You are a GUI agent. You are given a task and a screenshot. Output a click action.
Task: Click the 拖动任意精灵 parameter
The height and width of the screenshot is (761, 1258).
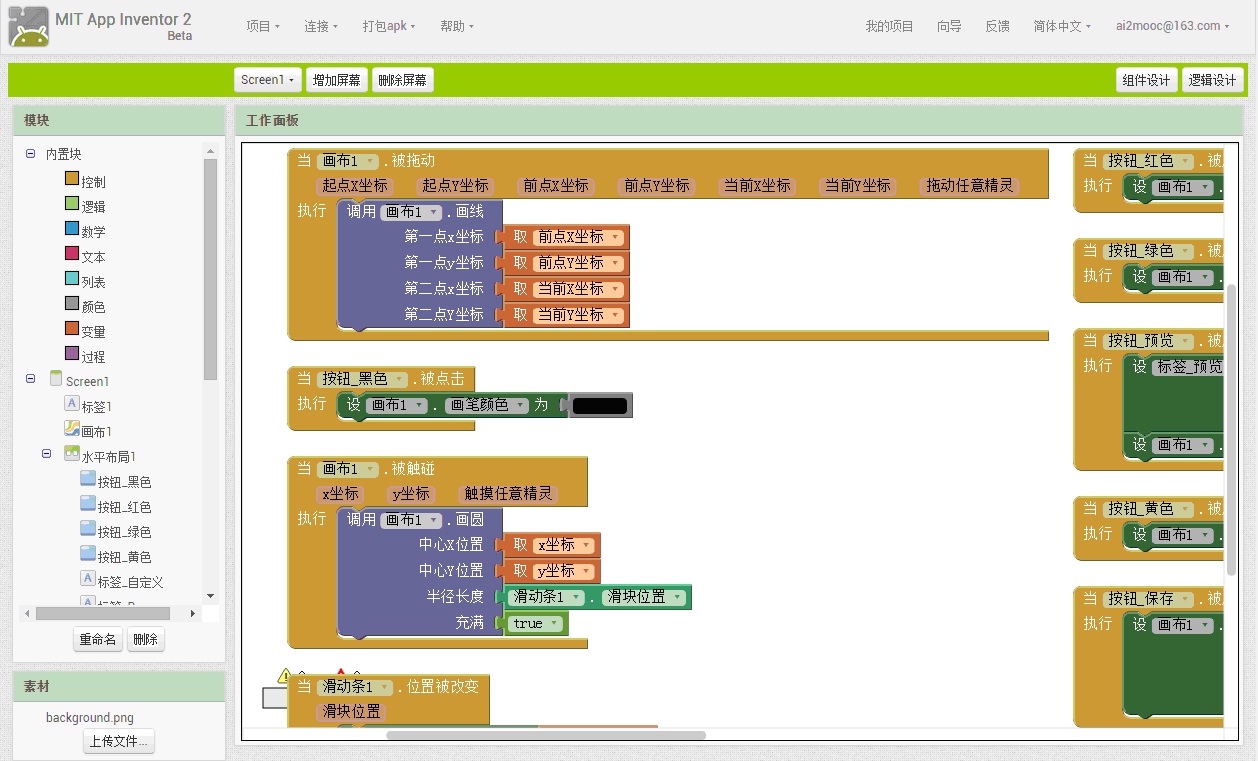969,185
